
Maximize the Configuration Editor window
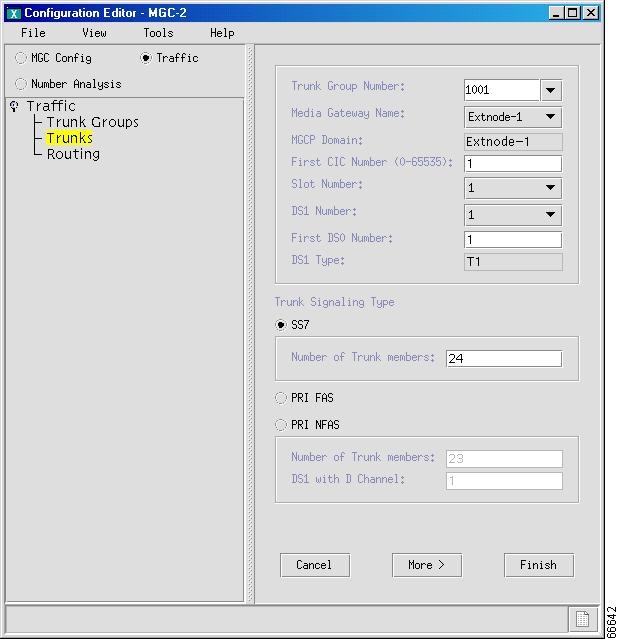click(573, 13)
